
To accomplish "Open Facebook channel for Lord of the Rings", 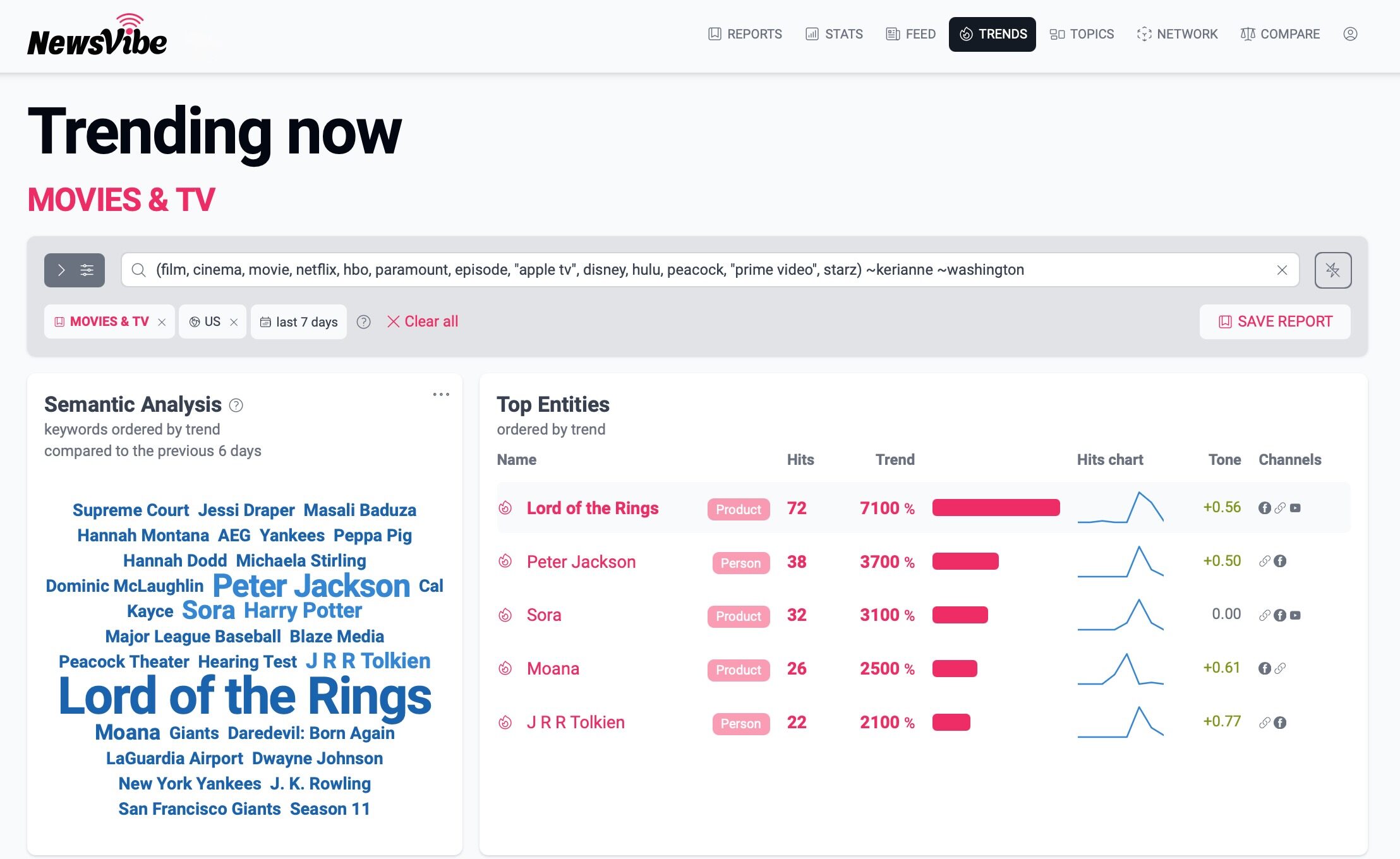I will (x=1266, y=507).
